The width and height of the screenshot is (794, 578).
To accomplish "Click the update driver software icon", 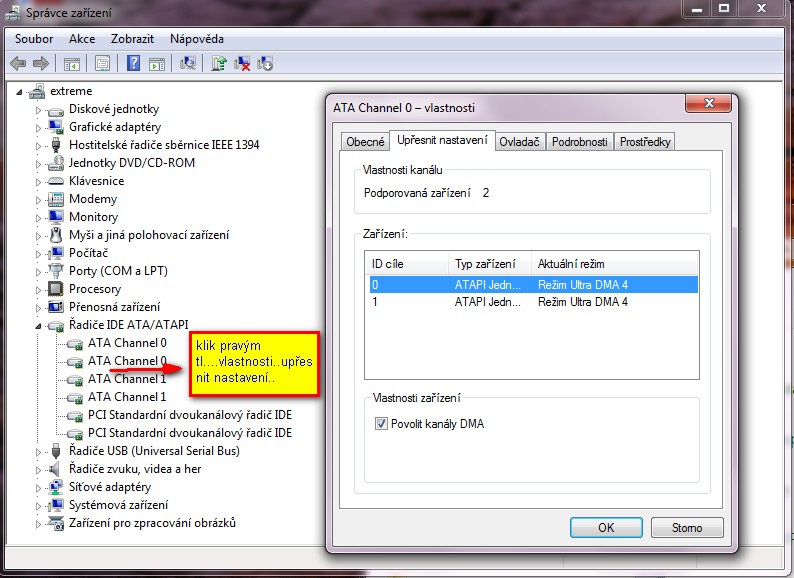I will (x=219, y=63).
